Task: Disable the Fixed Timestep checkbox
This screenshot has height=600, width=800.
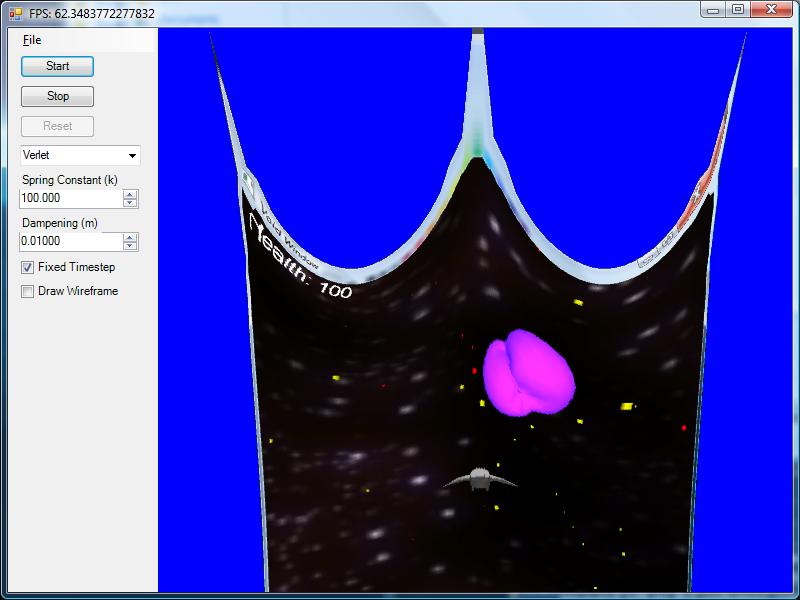Action: [x=28, y=268]
